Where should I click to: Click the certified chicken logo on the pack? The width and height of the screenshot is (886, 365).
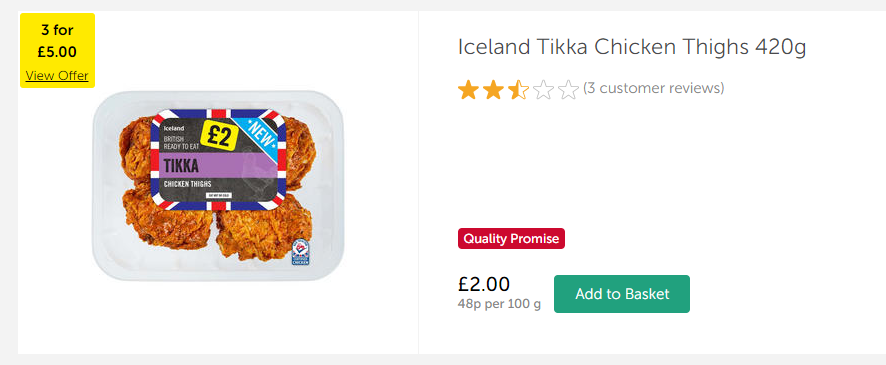point(300,251)
